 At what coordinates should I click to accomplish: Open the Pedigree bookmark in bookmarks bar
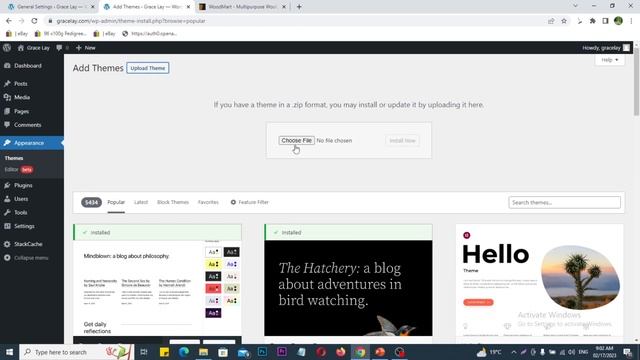coord(61,33)
